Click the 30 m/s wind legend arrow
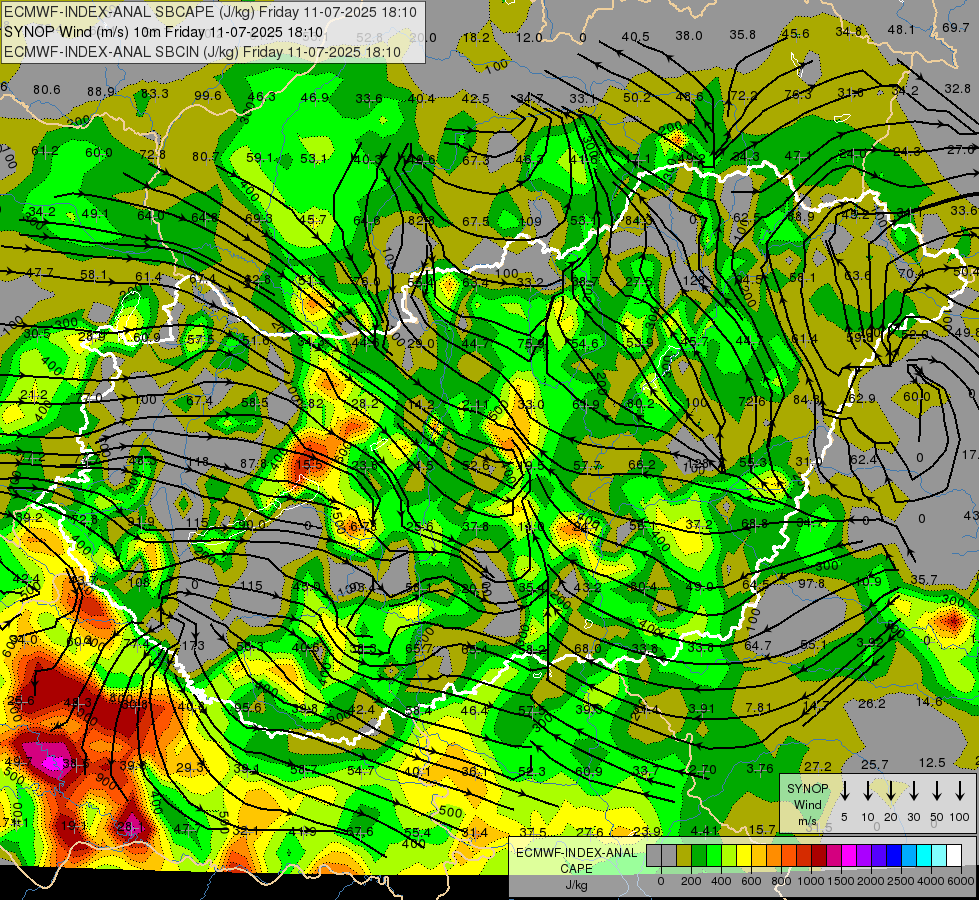The image size is (979, 900). (x=913, y=790)
